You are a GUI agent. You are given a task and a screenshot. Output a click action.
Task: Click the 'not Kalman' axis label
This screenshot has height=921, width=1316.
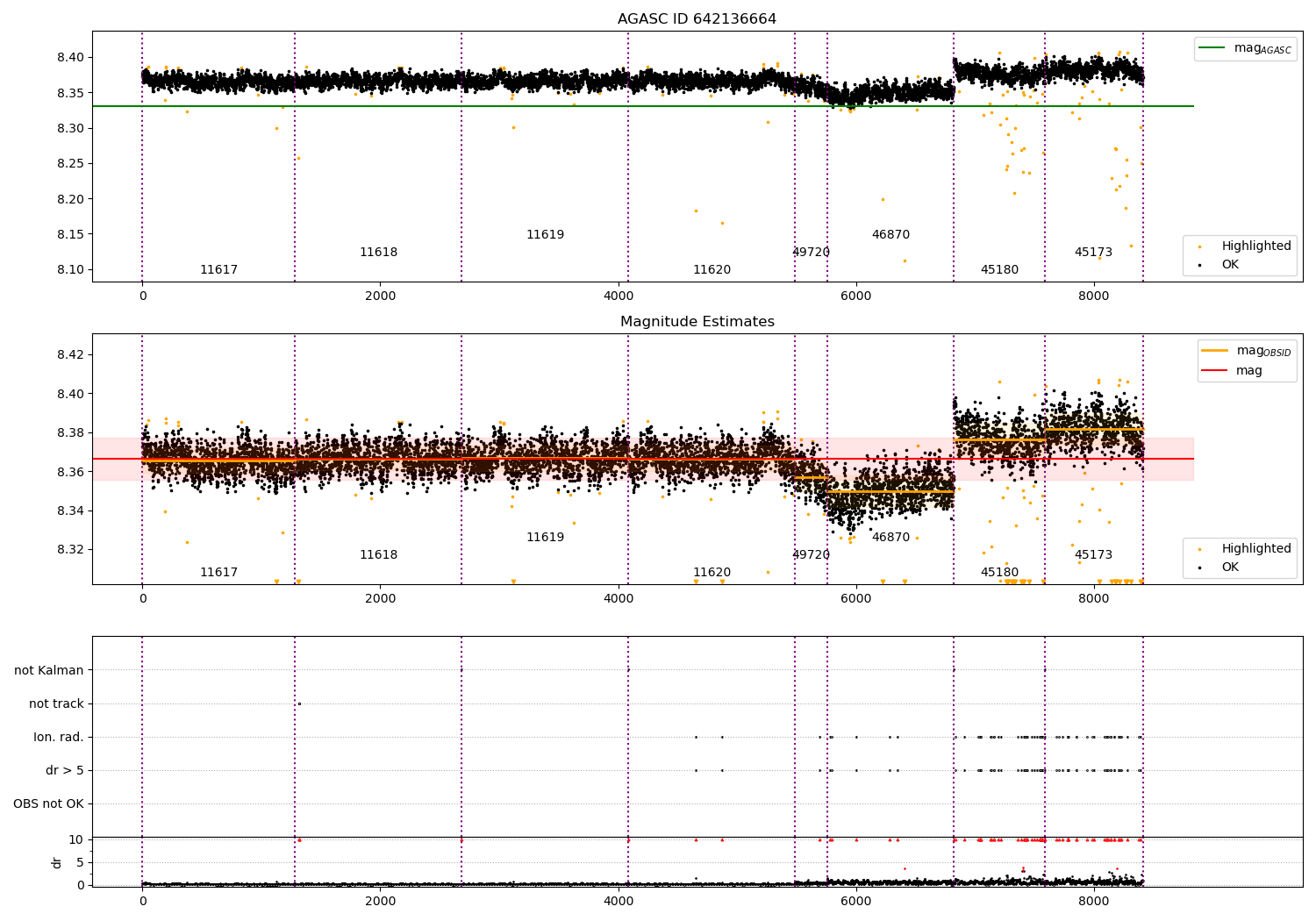pyautogui.click(x=49, y=671)
